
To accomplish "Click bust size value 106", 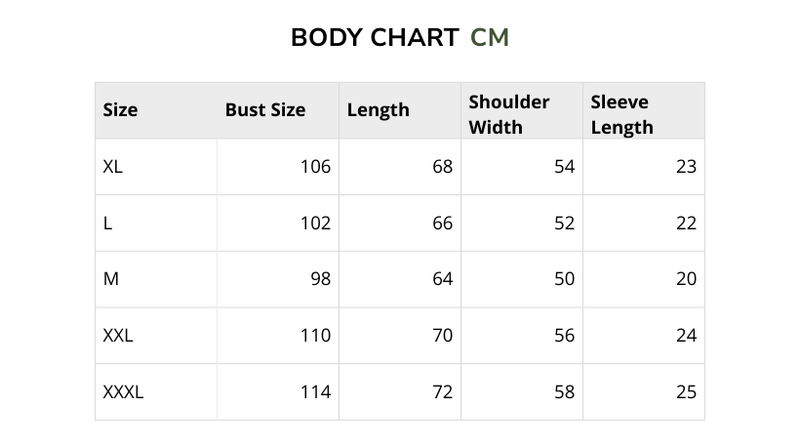I will (315, 167).
